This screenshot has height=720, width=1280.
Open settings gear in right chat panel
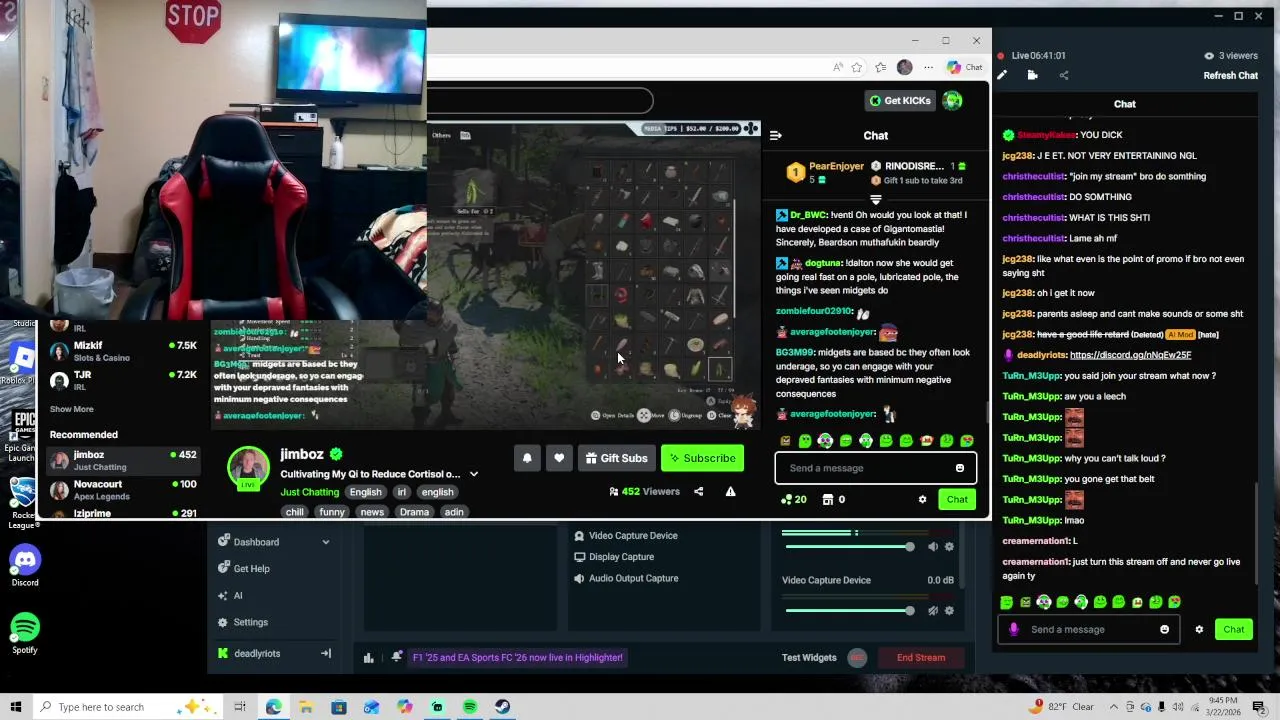point(1199,629)
